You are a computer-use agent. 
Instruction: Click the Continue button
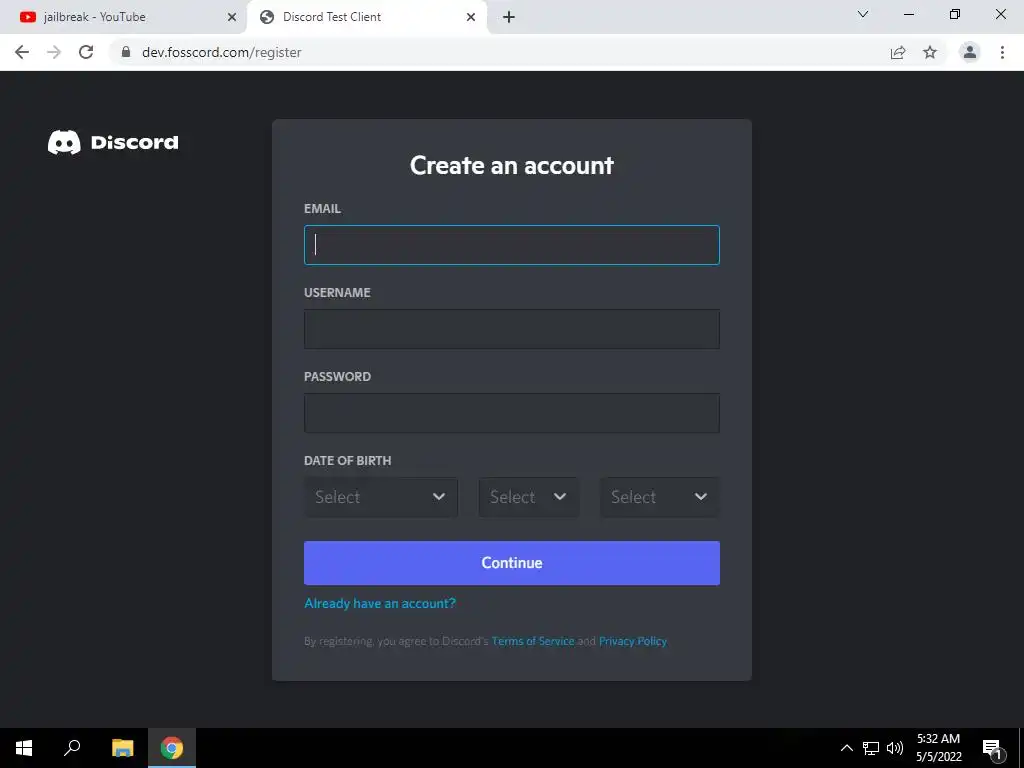pyautogui.click(x=512, y=563)
